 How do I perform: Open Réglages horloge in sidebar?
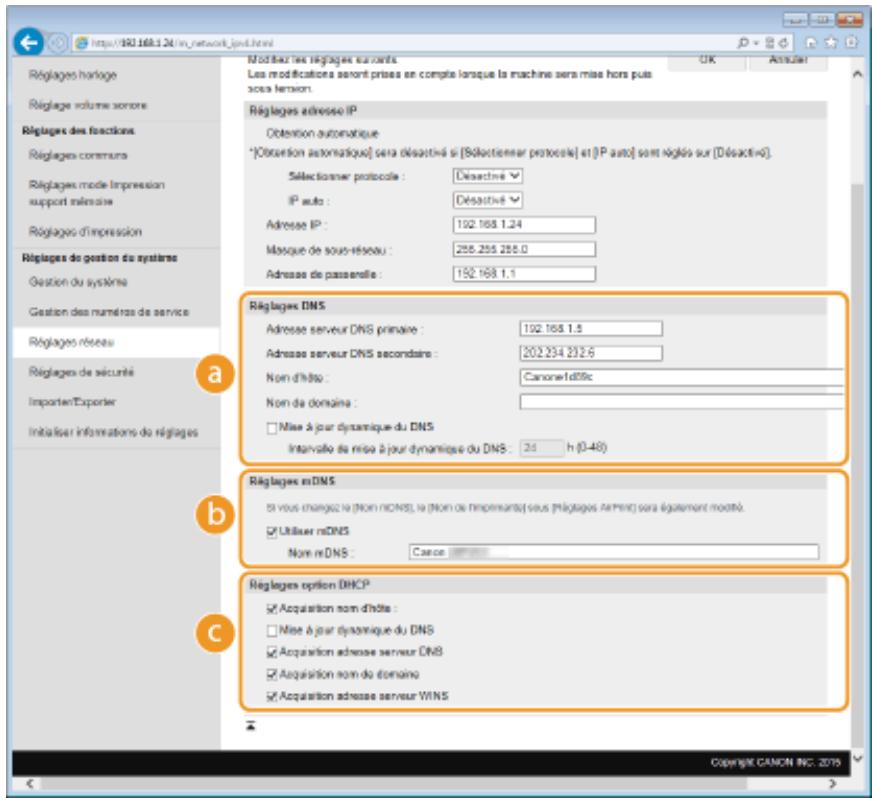point(73,75)
